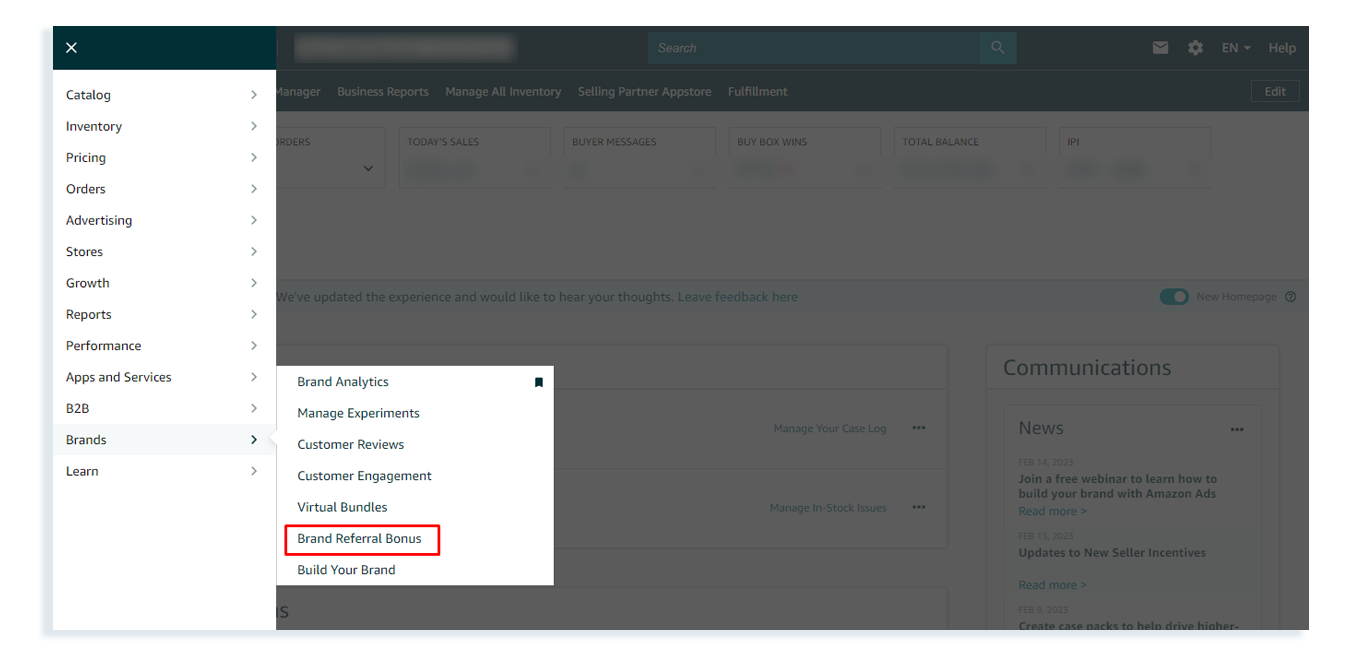
Task: Expand the Inventory menu
Action: click(164, 126)
